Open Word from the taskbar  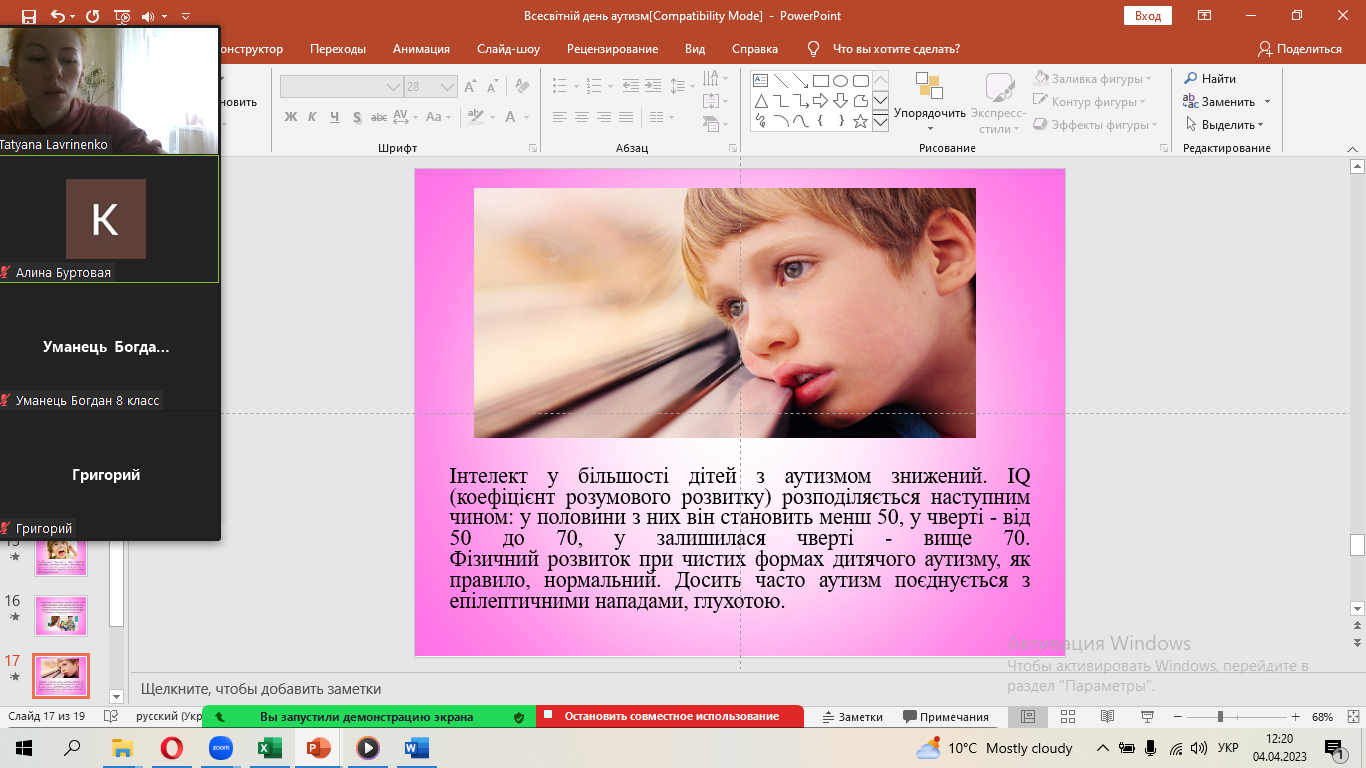coord(416,747)
